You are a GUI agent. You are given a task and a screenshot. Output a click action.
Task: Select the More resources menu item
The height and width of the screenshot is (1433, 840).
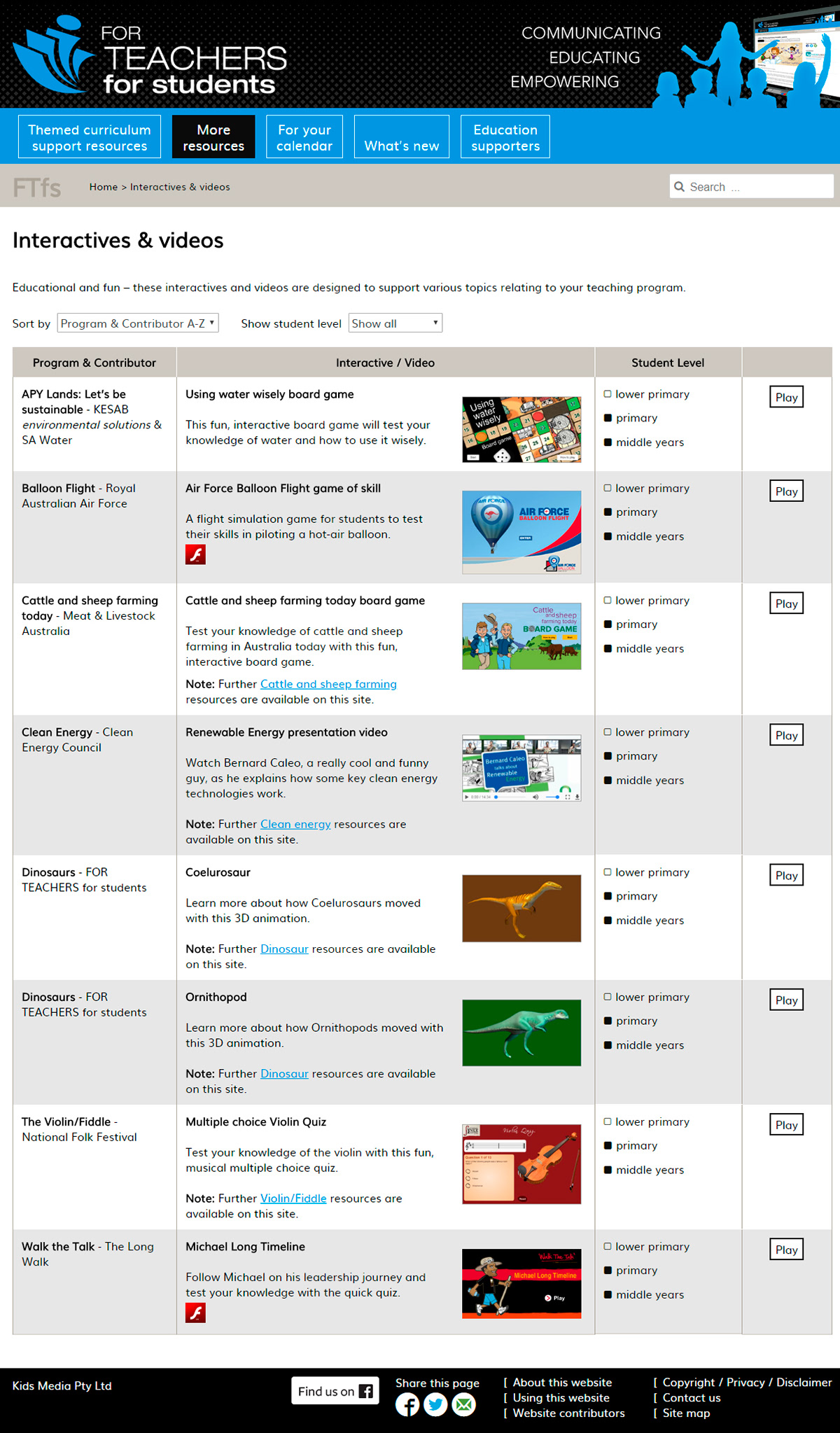[213, 137]
